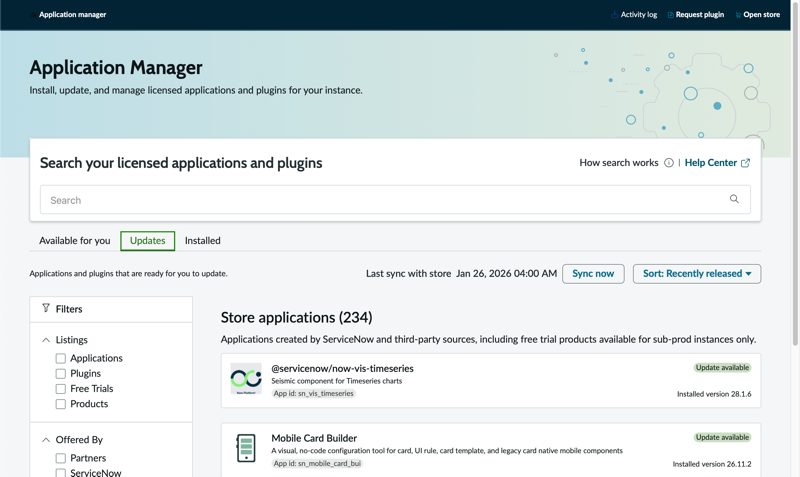Click the Installed version 26.11.2 text
This screenshot has width=800, height=477.
pyautogui.click(x=712, y=464)
